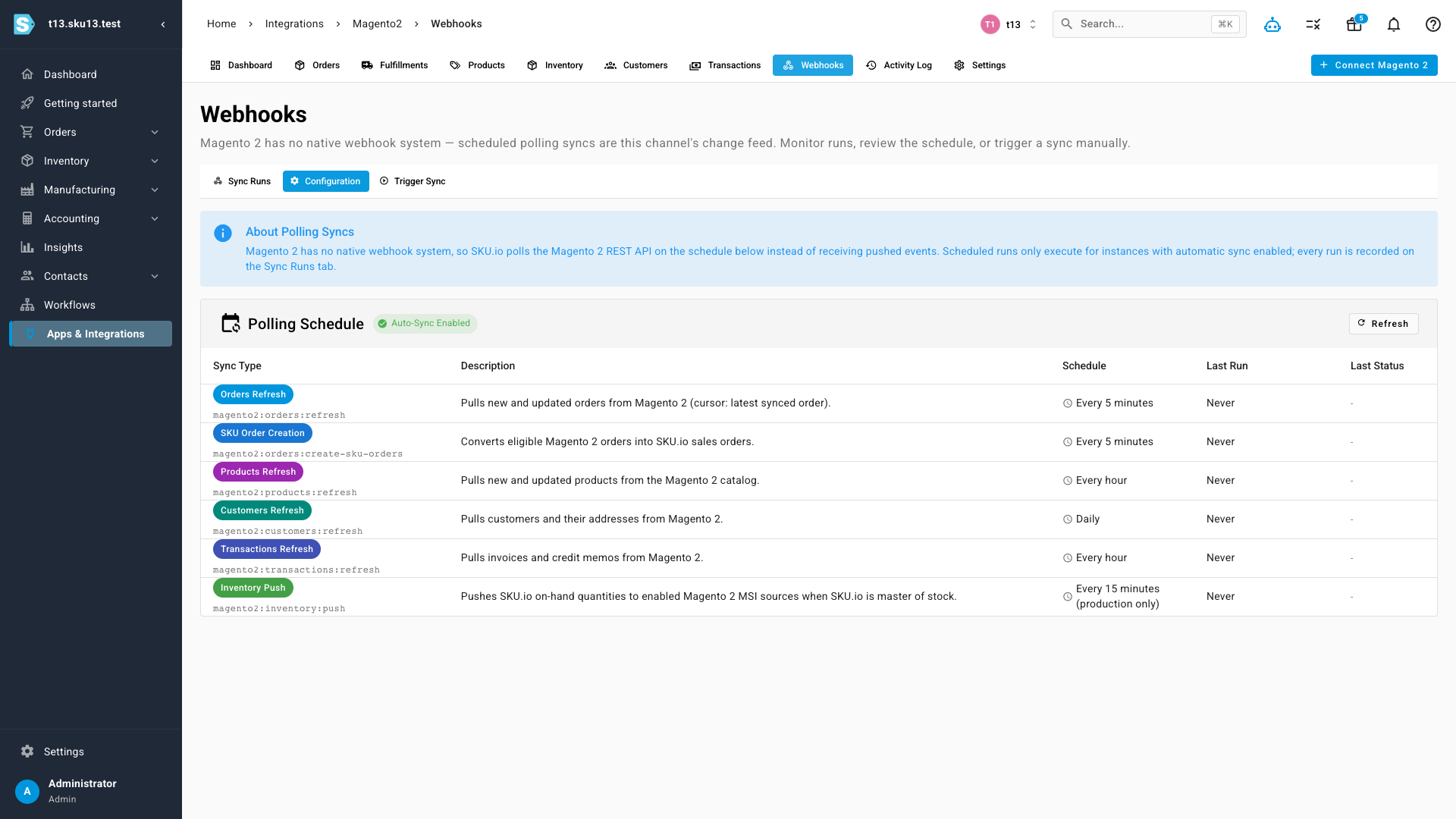Focus the Search input field
Screen dimensions: 1456x819
[x=1149, y=24]
